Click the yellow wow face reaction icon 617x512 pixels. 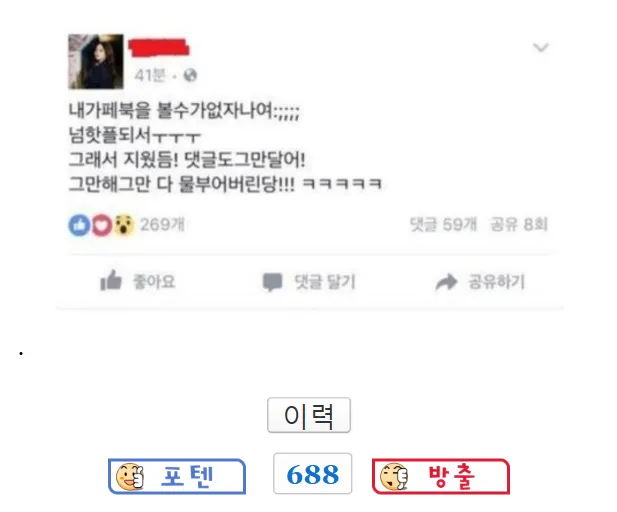point(124,225)
